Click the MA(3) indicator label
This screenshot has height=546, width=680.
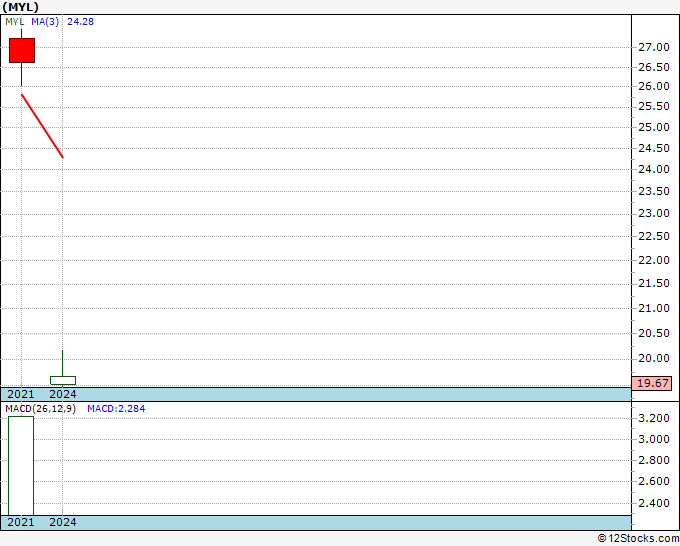tap(45, 22)
